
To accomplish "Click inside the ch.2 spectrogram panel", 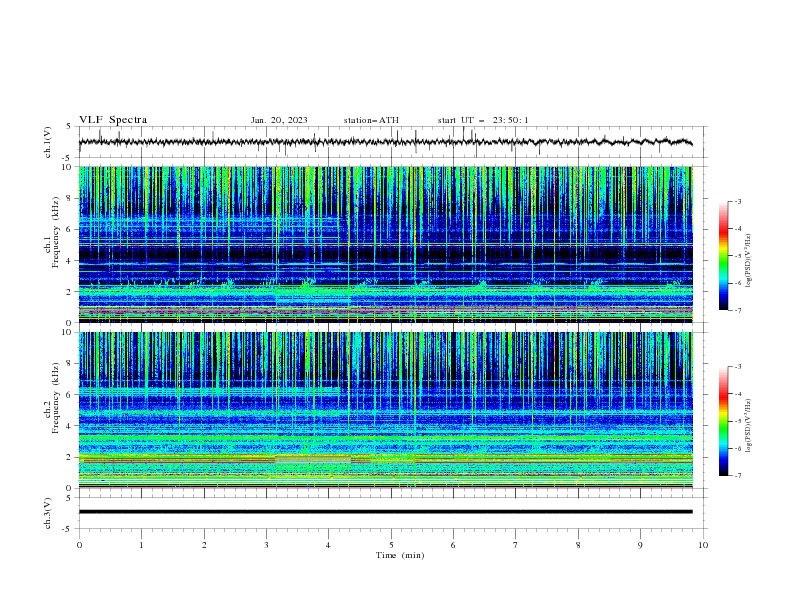I will click(386, 410).
